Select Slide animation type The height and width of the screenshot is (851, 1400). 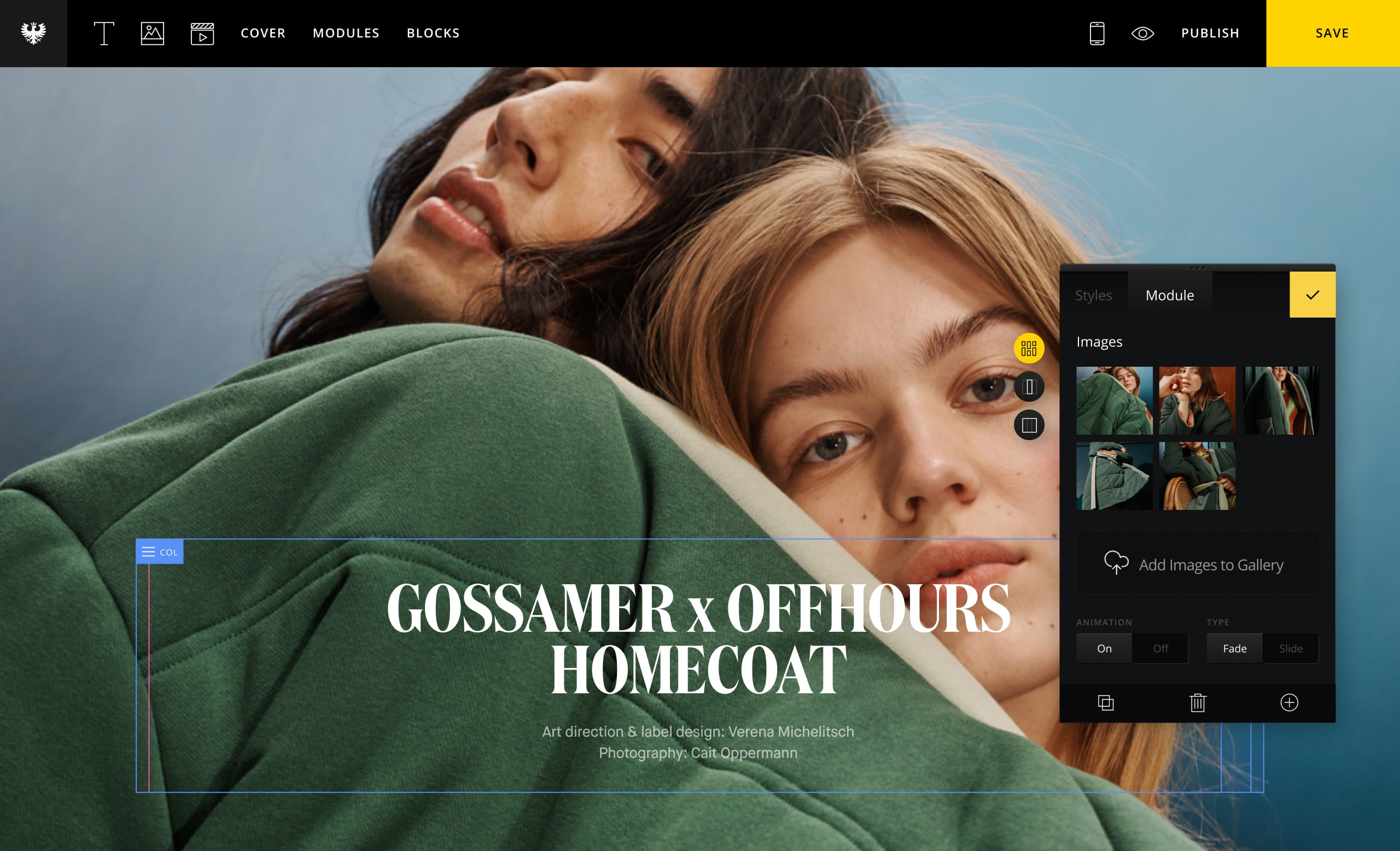1290,649
